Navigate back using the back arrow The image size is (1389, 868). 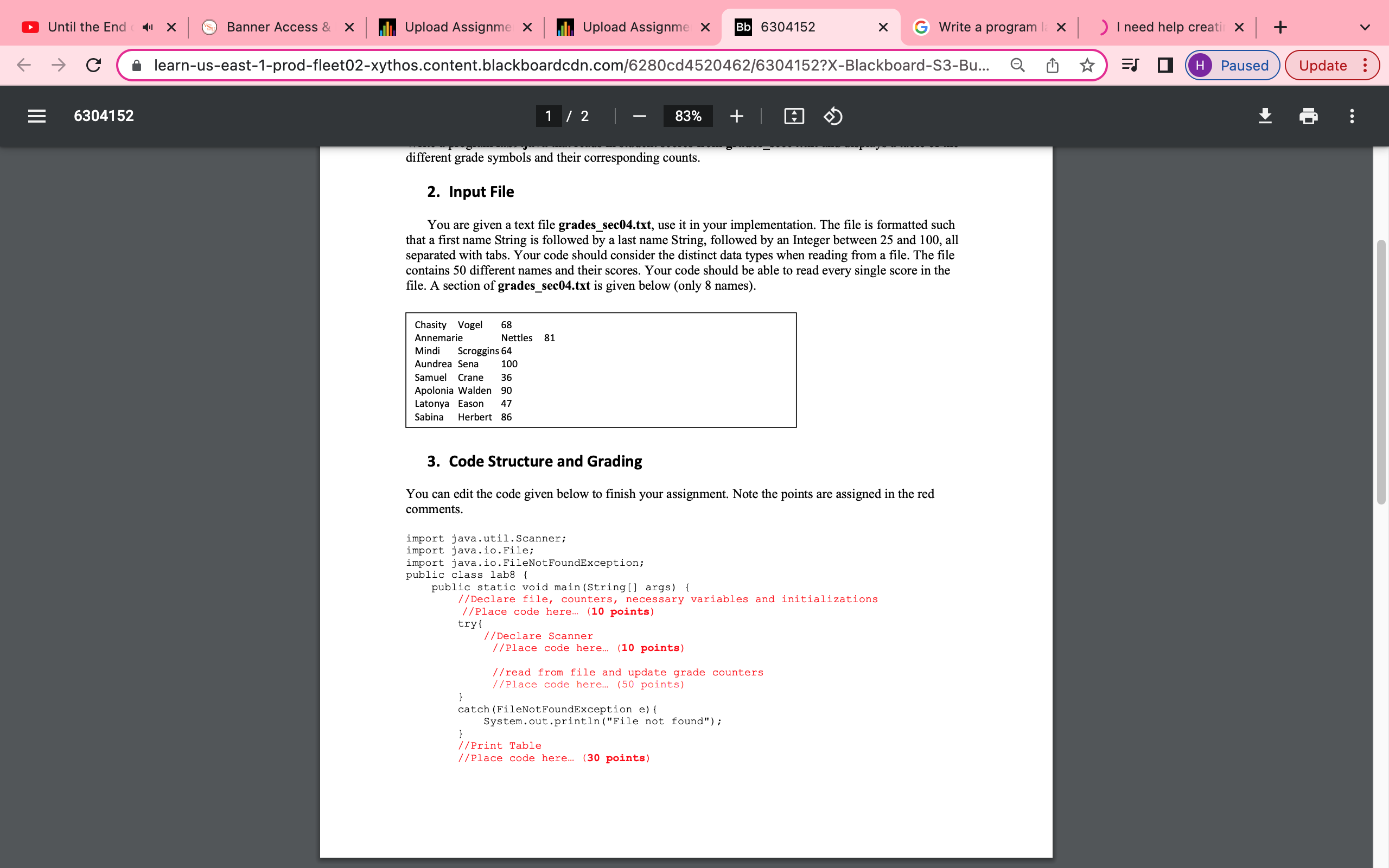24,65
